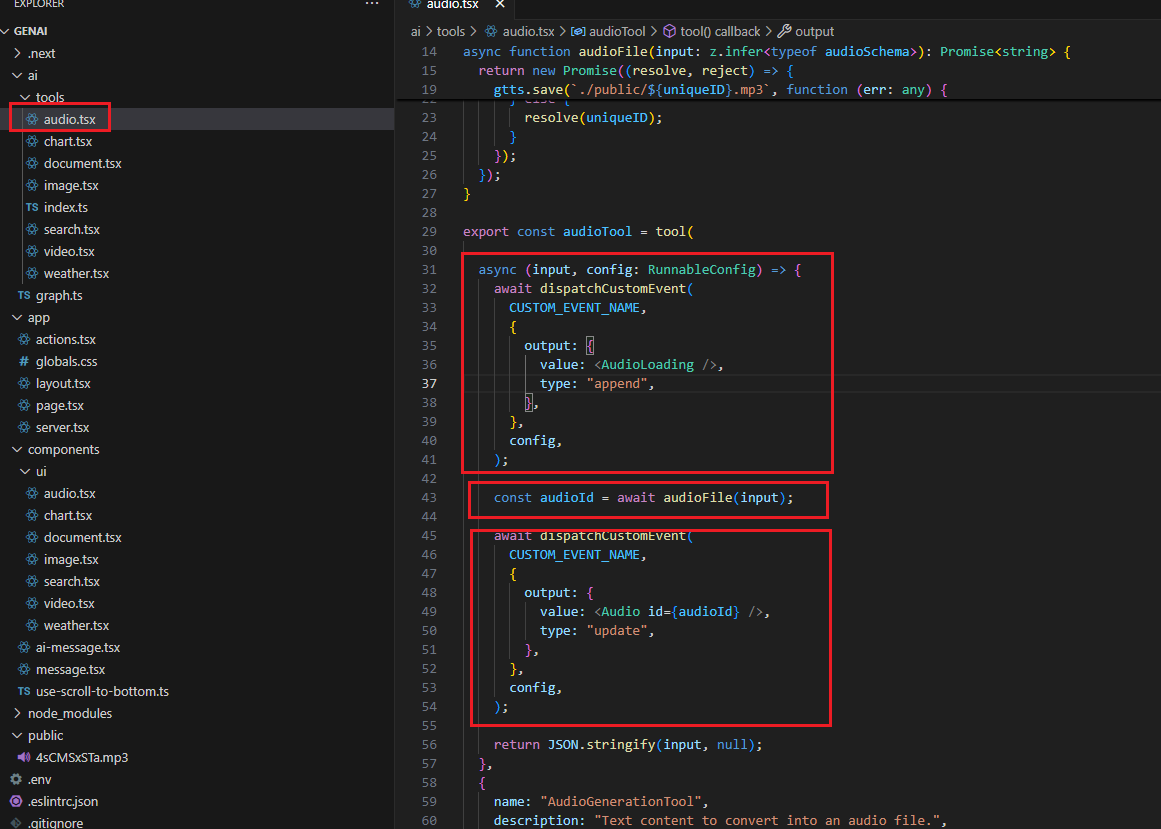Click RunnableConfig type on line 31
1161x829 pixels.
pyautogui.click(x=701, y=269)
